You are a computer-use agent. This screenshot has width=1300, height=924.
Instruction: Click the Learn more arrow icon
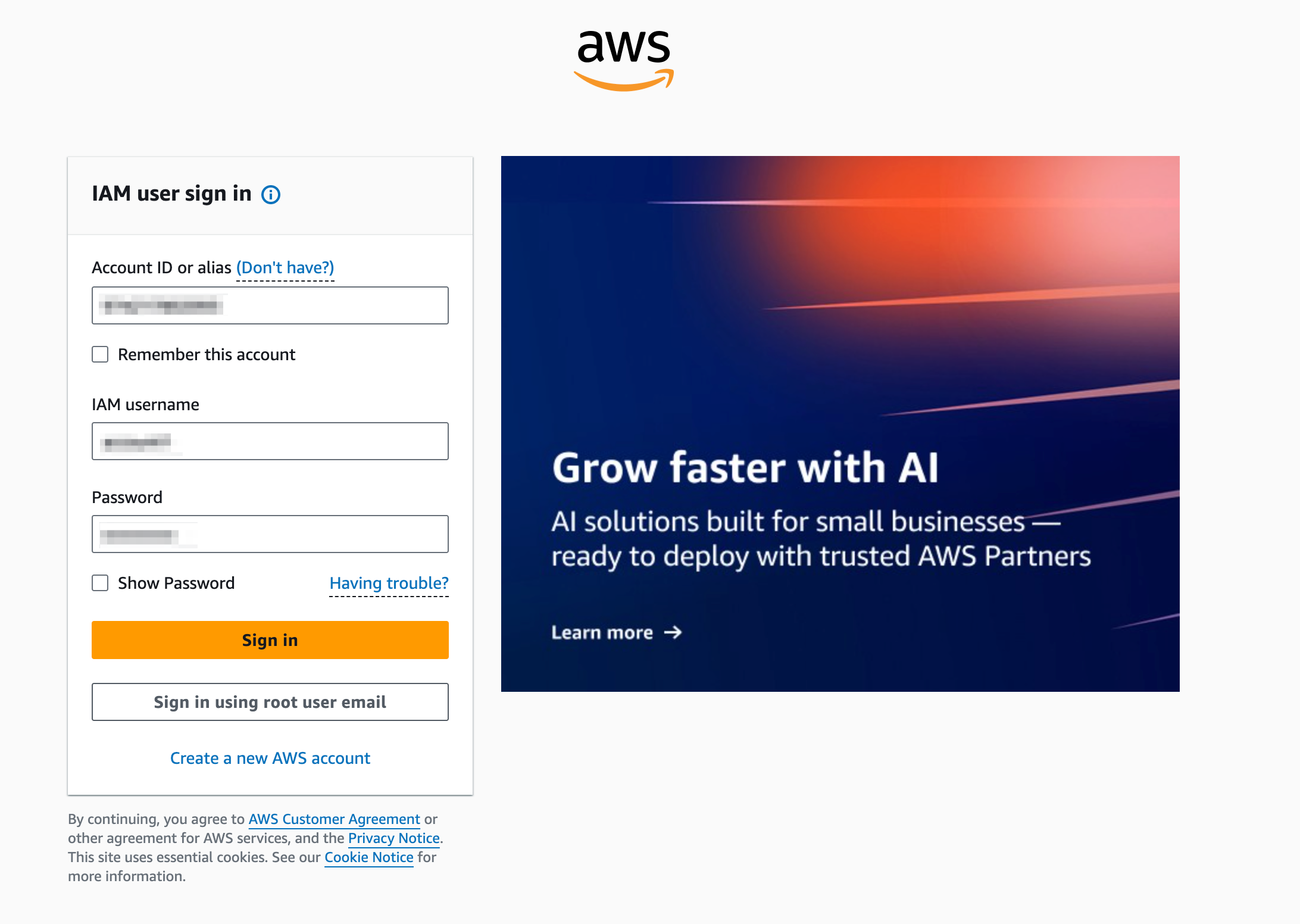pyautogui.click(x=673, y=632)
